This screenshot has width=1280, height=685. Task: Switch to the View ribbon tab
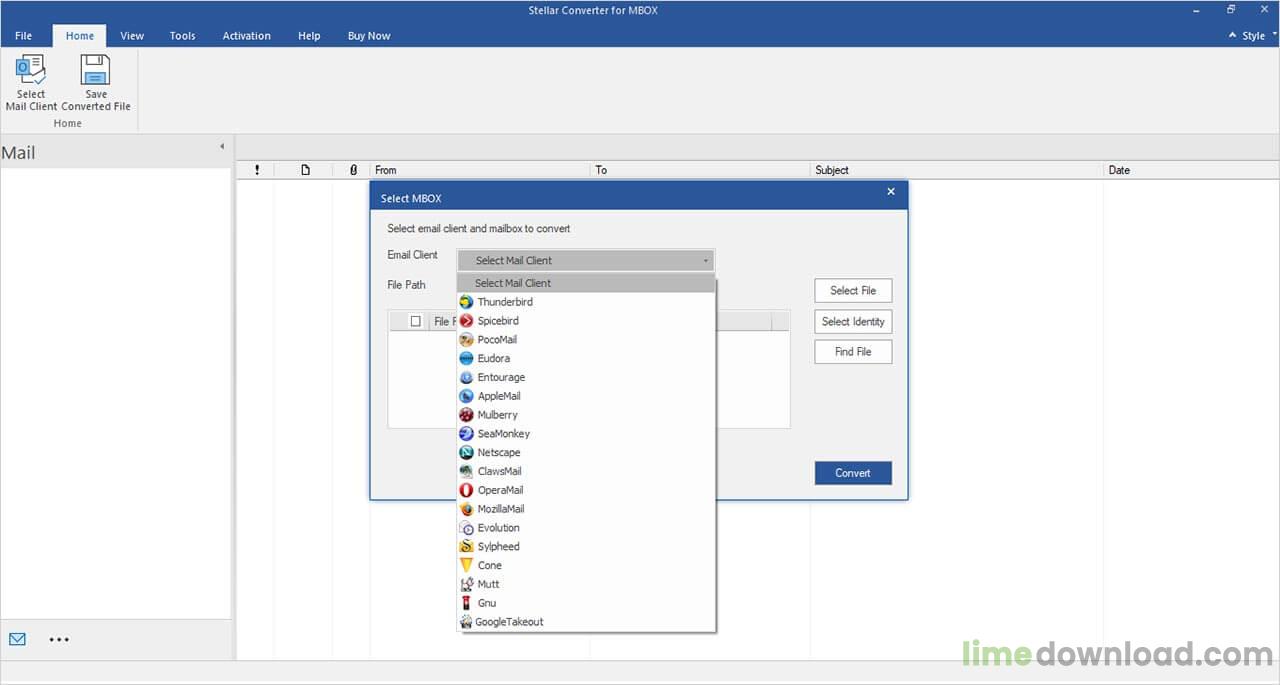pyautogui.click(x=132, y=35)
